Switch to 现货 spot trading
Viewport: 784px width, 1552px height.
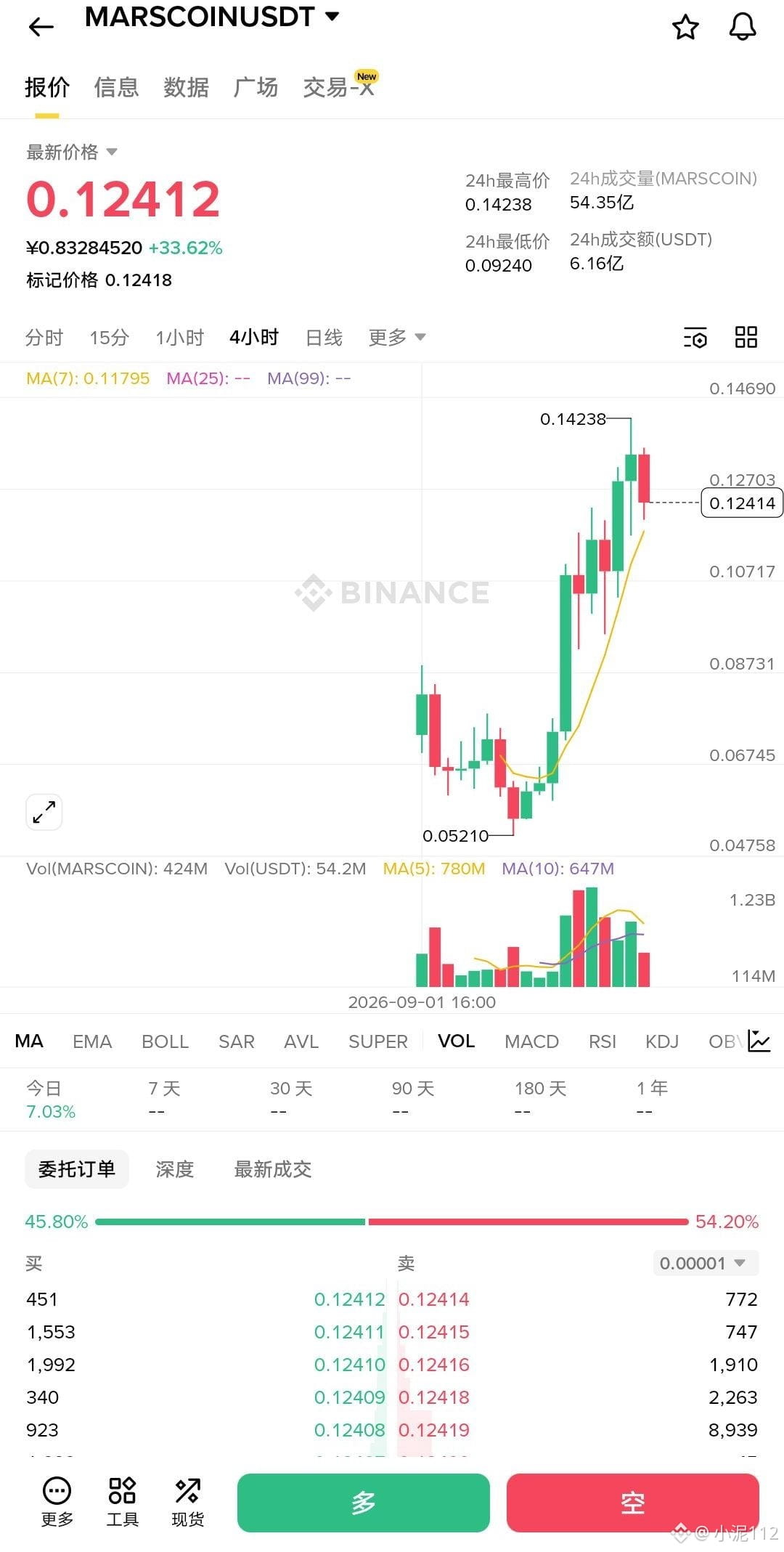(187, 1501)
